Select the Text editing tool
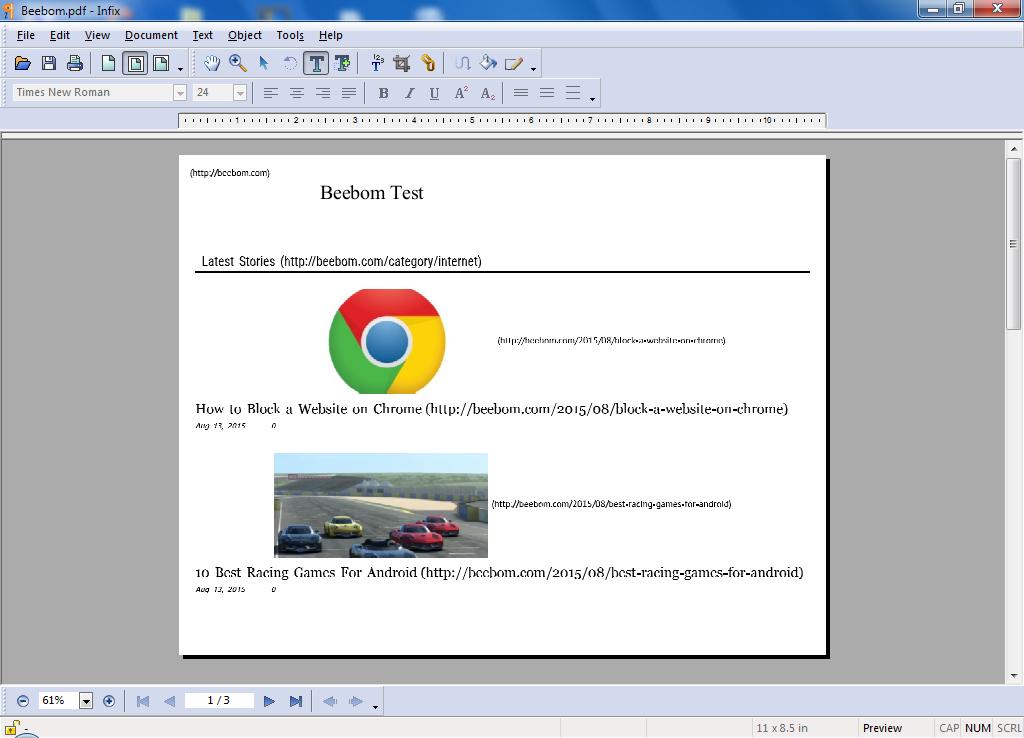Viewport: 1024px width, 738px height. pos(316,62)
